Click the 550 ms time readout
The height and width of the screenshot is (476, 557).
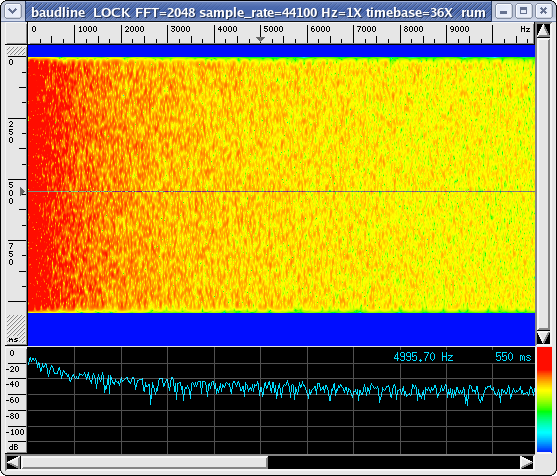click(x=513, y=357)
